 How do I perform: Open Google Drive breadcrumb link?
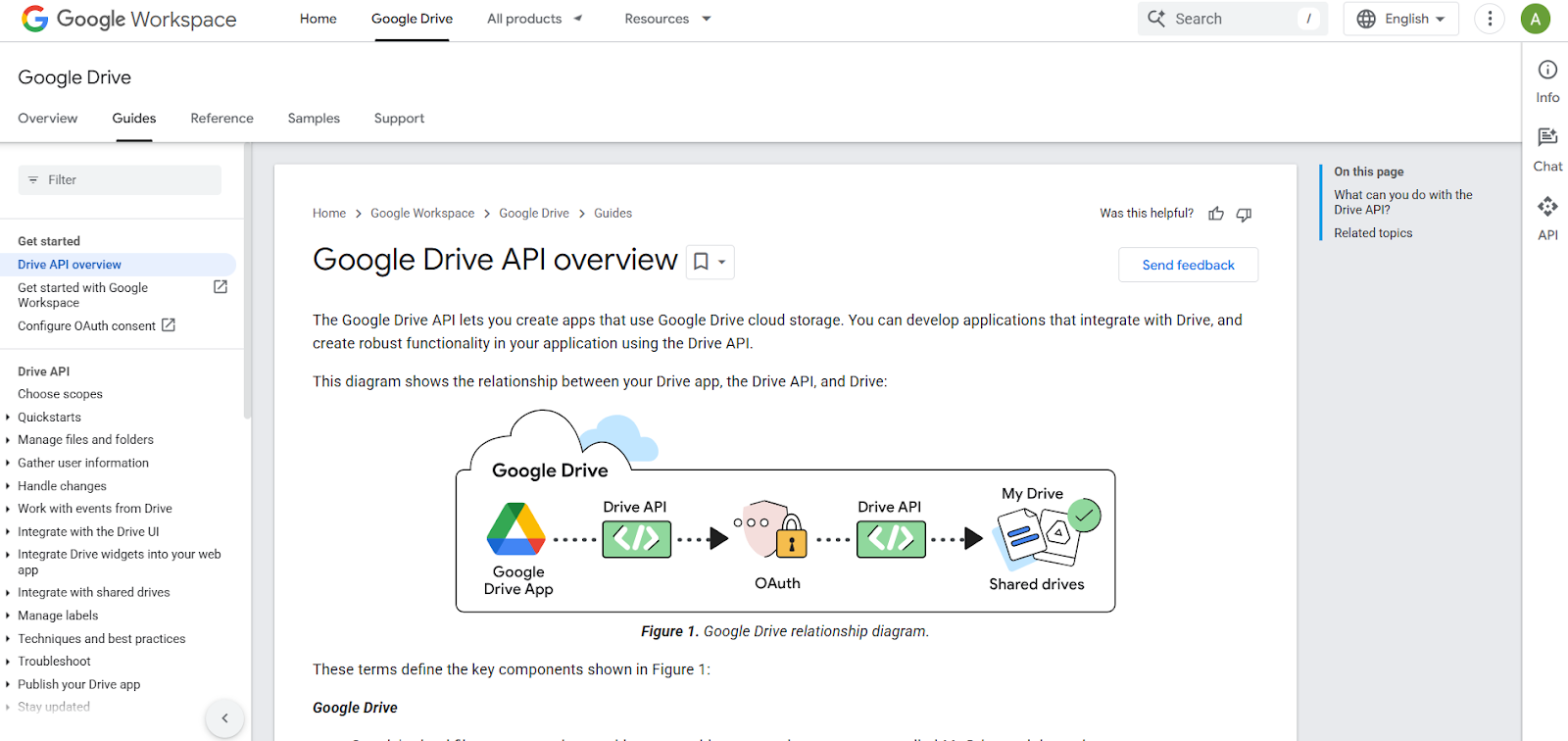(534, 214)
